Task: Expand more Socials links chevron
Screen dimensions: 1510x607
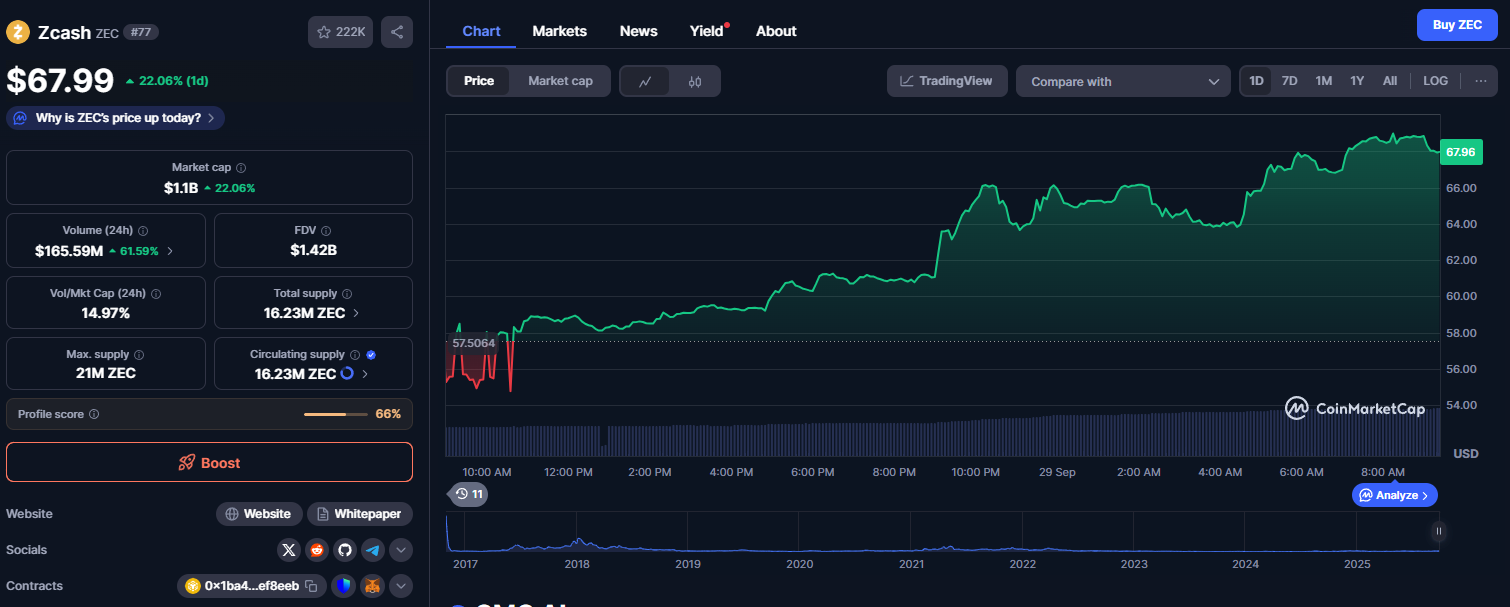Action: coord(401,550)
